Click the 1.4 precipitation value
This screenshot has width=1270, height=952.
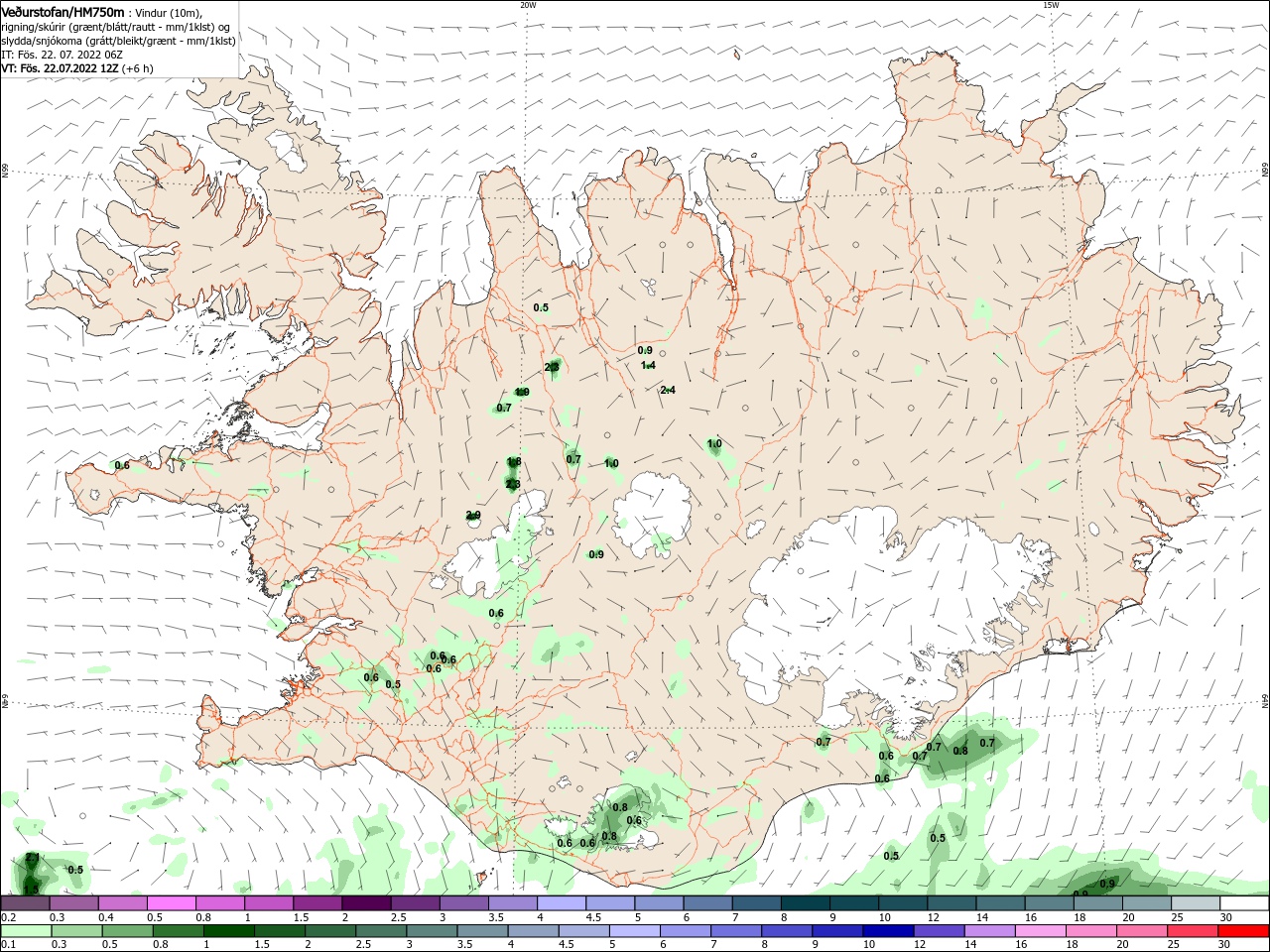(x=648, y=366)
